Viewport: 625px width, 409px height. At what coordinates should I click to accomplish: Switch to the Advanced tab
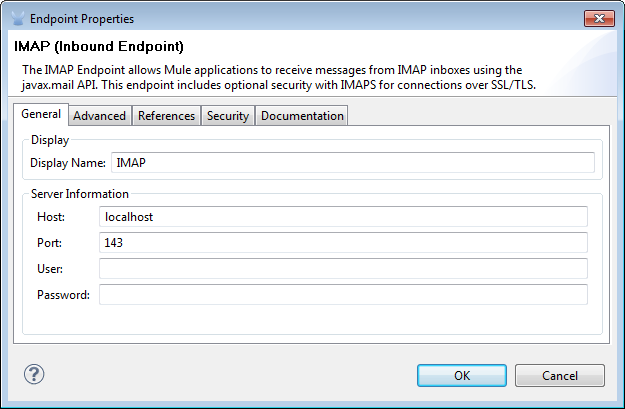coord(100,116)
